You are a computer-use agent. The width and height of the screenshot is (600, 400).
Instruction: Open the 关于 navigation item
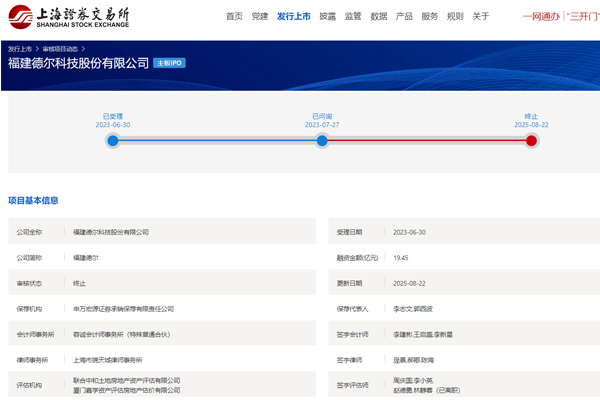[x=481, y=17]
